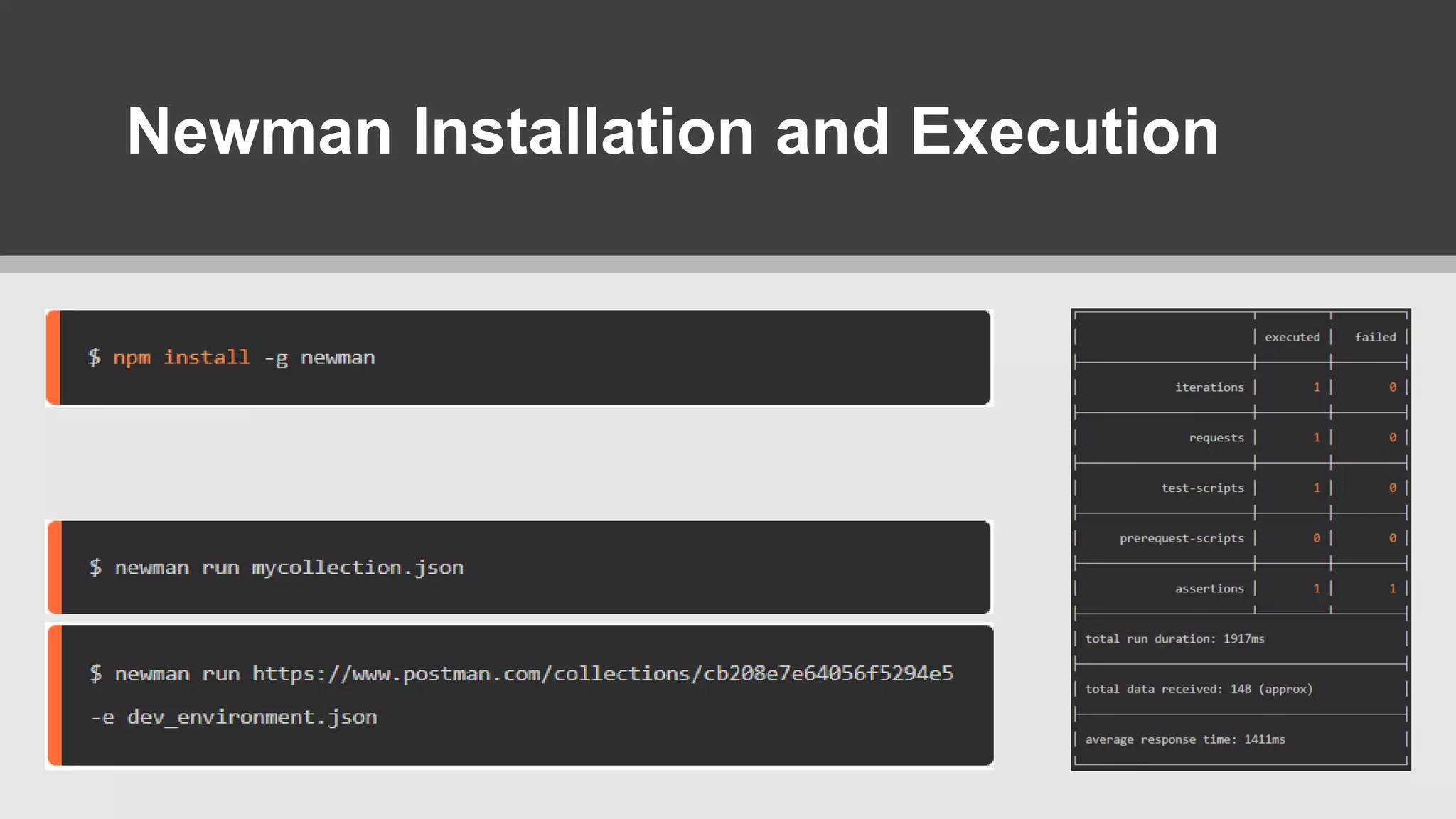
Task: Click 'total data received: 14B (approx)' line
Action: click(x=1199, y=689)
